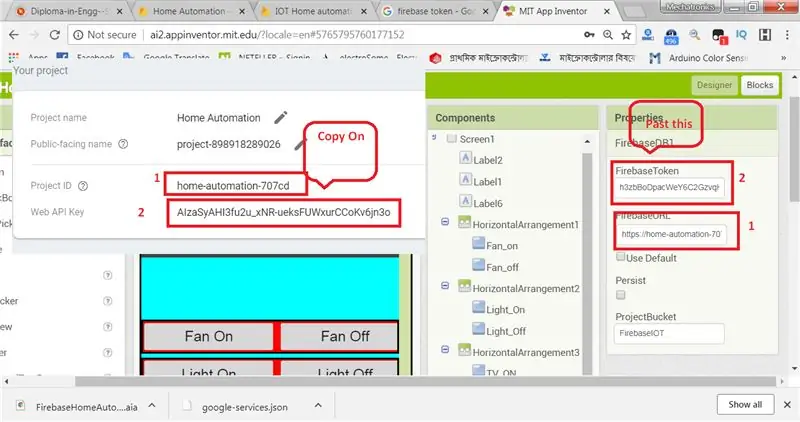The height and width of the screenshot is (422, 800).
Task: Close the MIT App Inventor tab
Action: (x=607, y=11)
